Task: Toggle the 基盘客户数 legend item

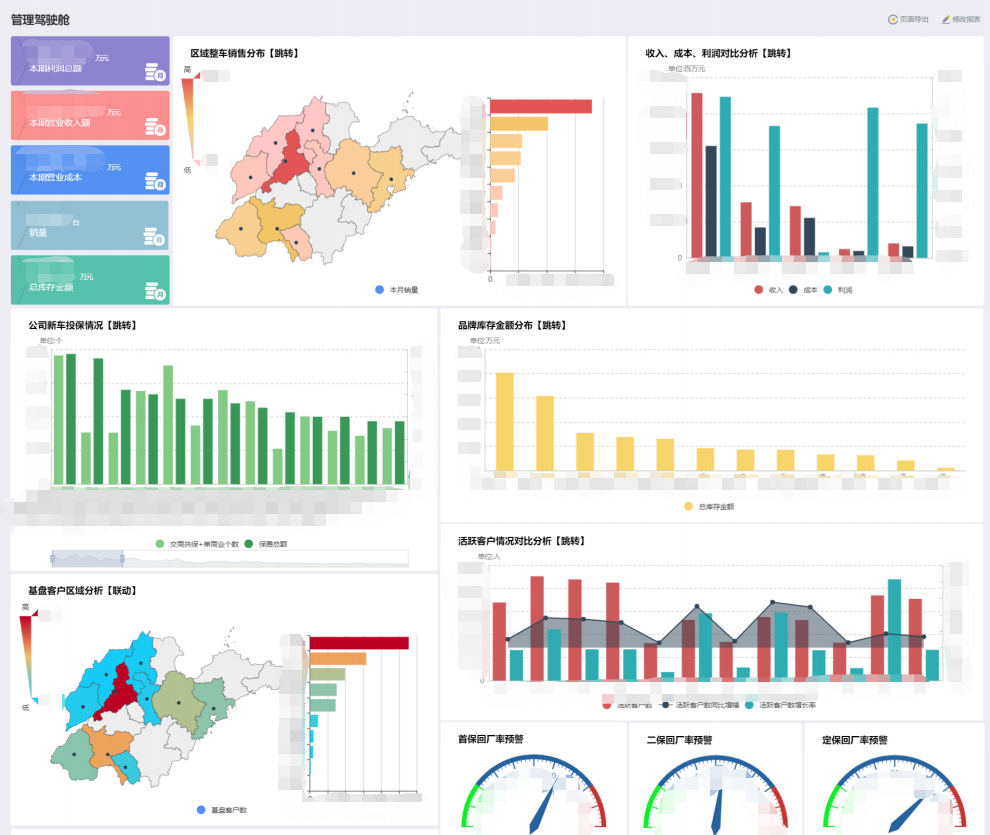Action: (x=222, y=810)
